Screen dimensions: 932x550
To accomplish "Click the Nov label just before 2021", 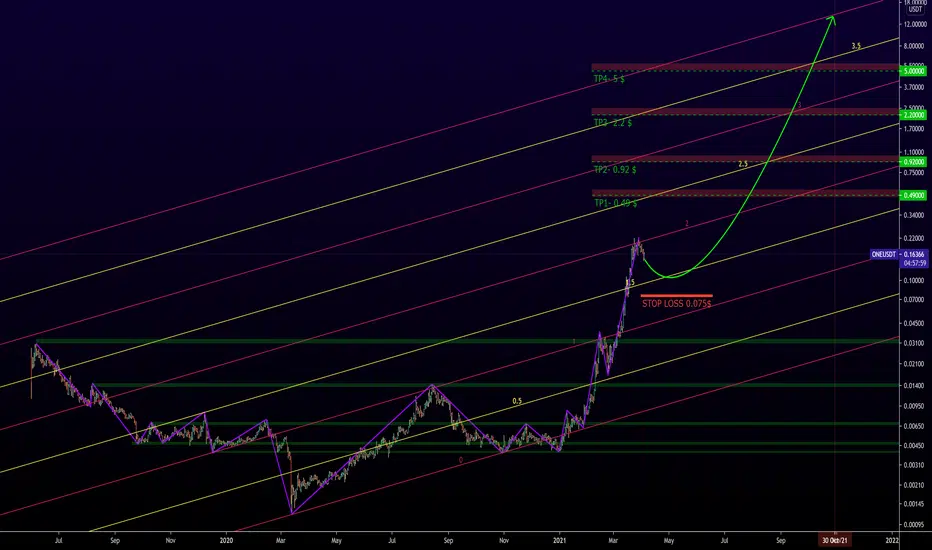I will click(503, 540).
